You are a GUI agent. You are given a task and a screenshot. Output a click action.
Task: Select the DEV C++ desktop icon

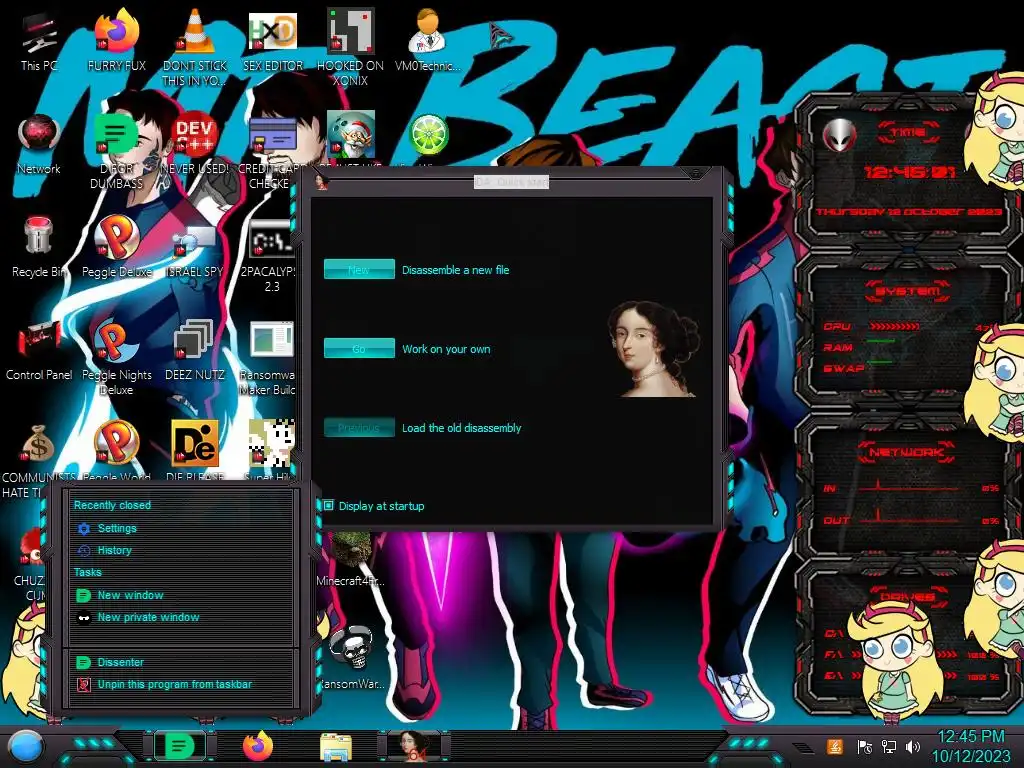point(195,144)
